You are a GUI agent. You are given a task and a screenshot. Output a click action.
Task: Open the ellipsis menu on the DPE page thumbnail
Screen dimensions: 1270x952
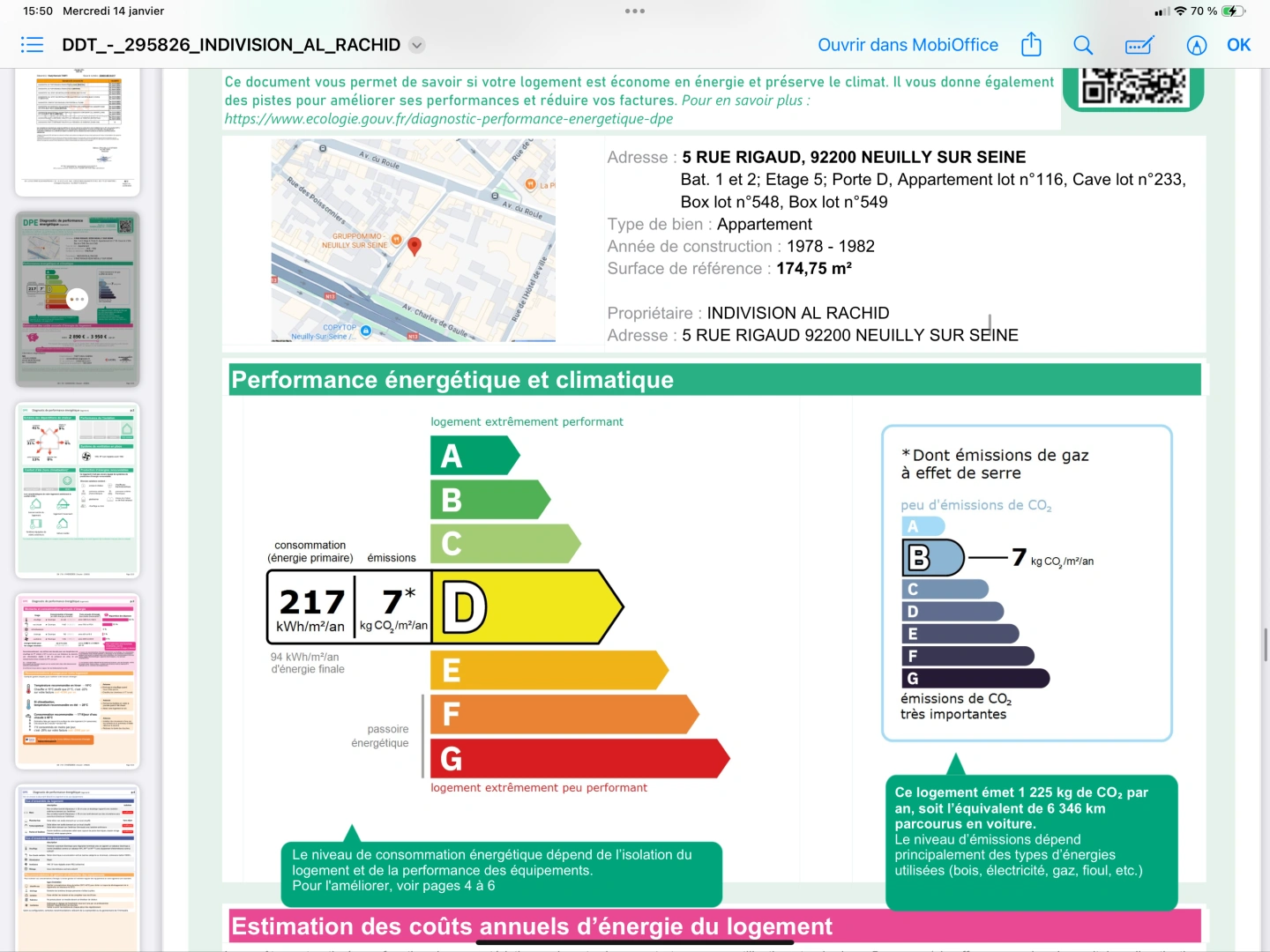click(x=78, y=299)
